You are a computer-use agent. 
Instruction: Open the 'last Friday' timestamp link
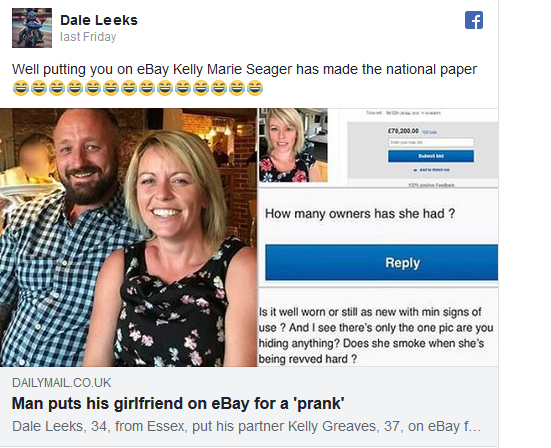88,37
